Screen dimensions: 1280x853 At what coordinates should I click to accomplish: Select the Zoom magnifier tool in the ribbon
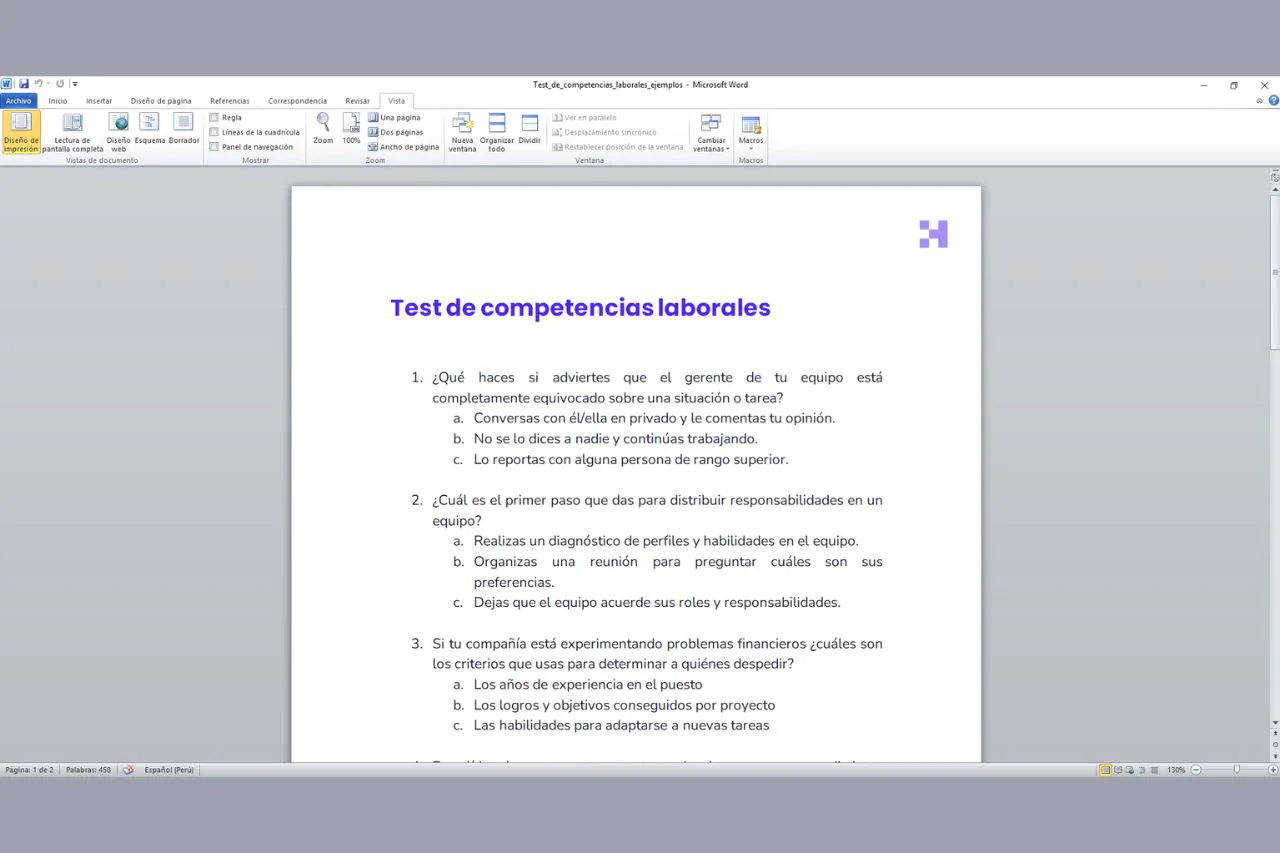[322, 128]
